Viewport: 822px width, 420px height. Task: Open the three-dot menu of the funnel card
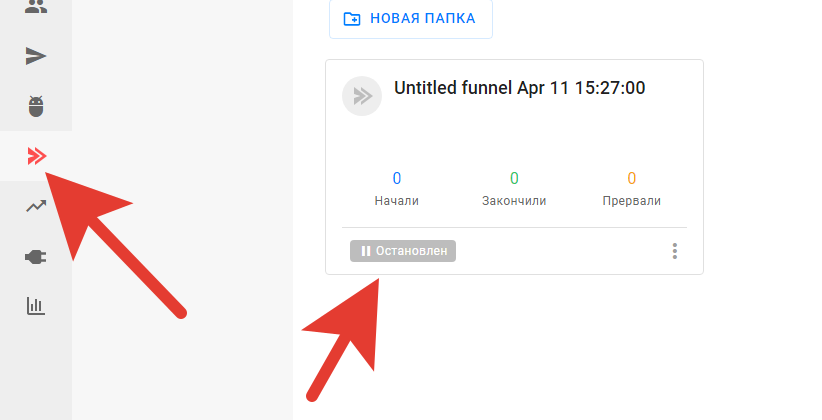675,251
